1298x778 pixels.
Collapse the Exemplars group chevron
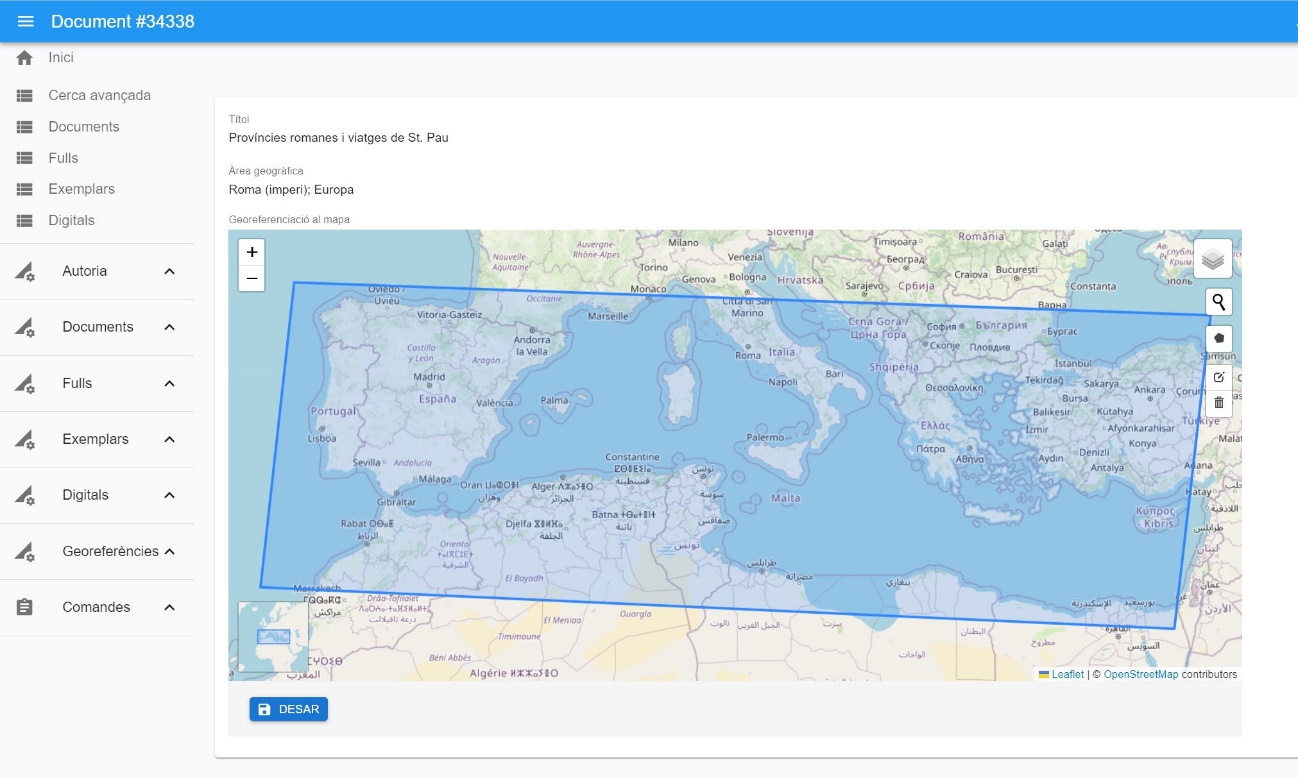(170, 440)
